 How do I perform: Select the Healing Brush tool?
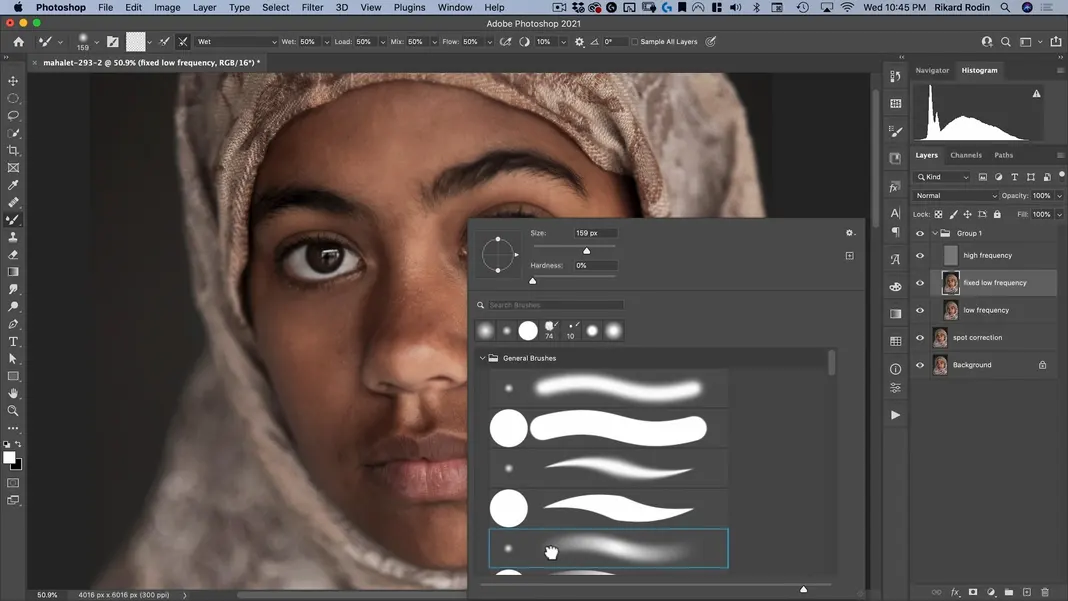click(13, 202)
